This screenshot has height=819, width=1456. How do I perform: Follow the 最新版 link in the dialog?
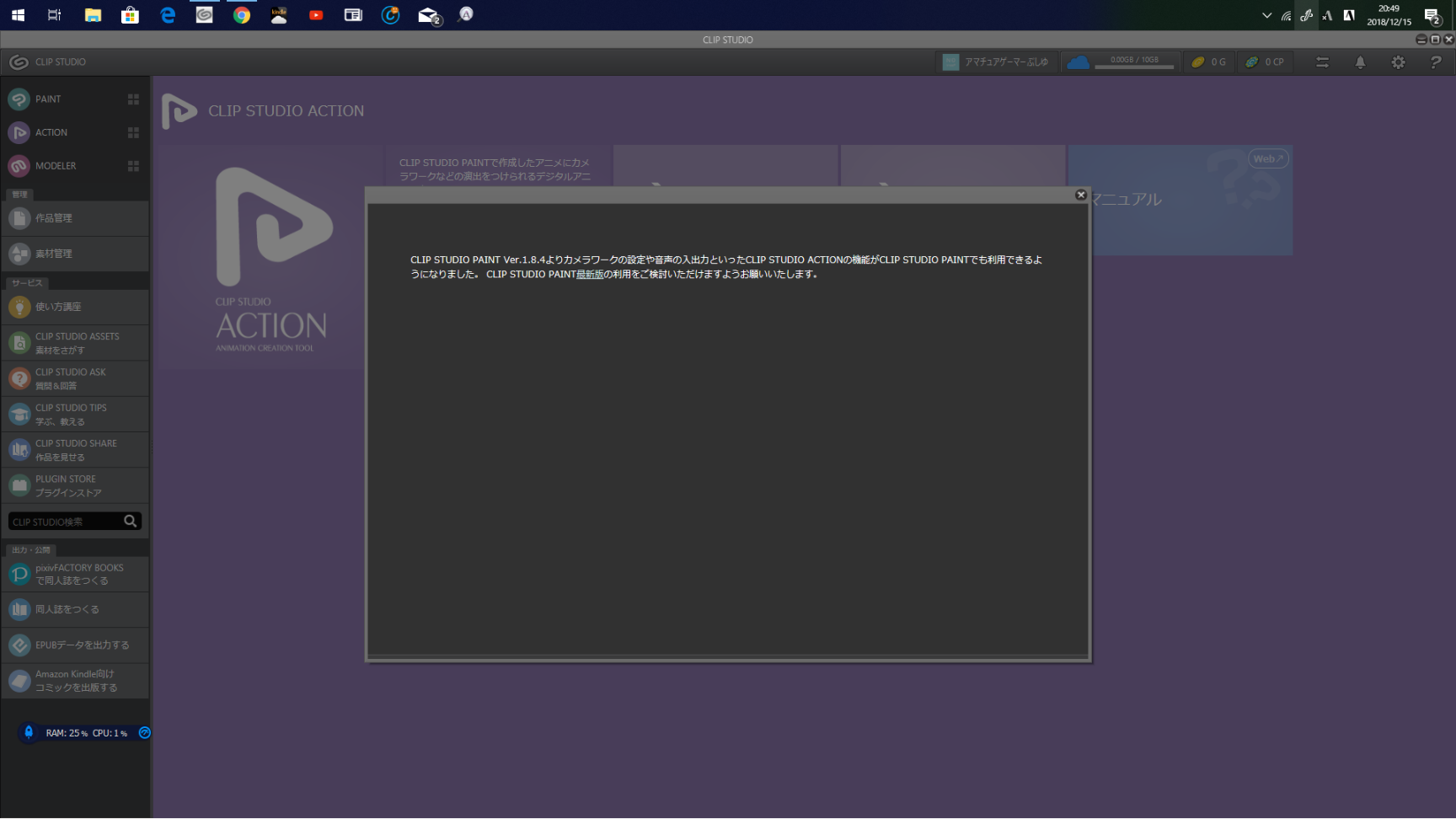tap(590, 274)
